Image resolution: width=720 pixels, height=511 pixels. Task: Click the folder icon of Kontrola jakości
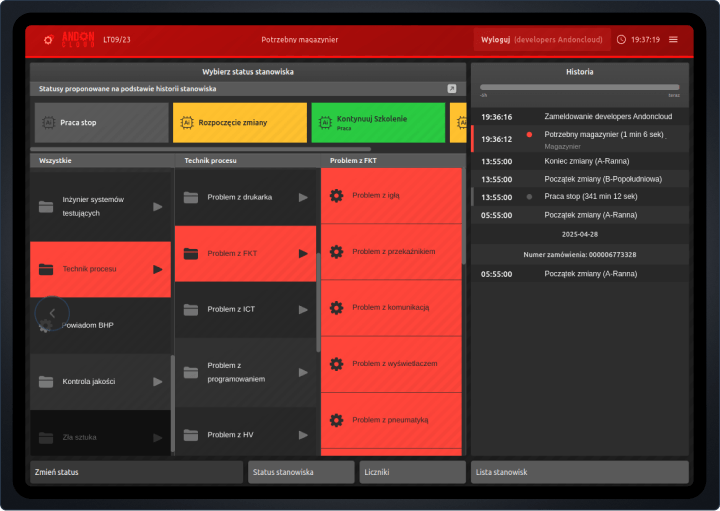(45, 381)
